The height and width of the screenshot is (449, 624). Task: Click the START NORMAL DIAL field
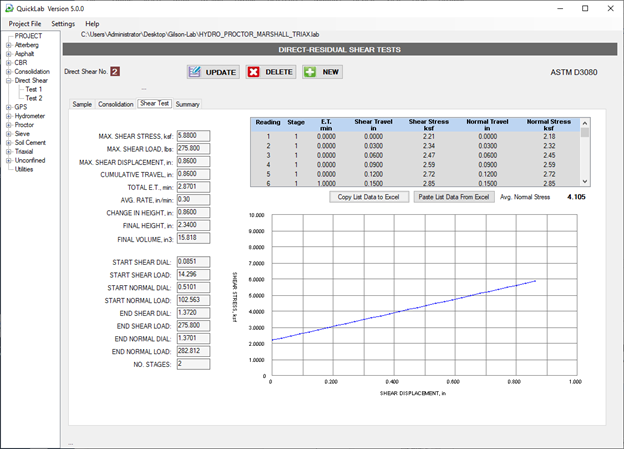click(x=193, y=287)
